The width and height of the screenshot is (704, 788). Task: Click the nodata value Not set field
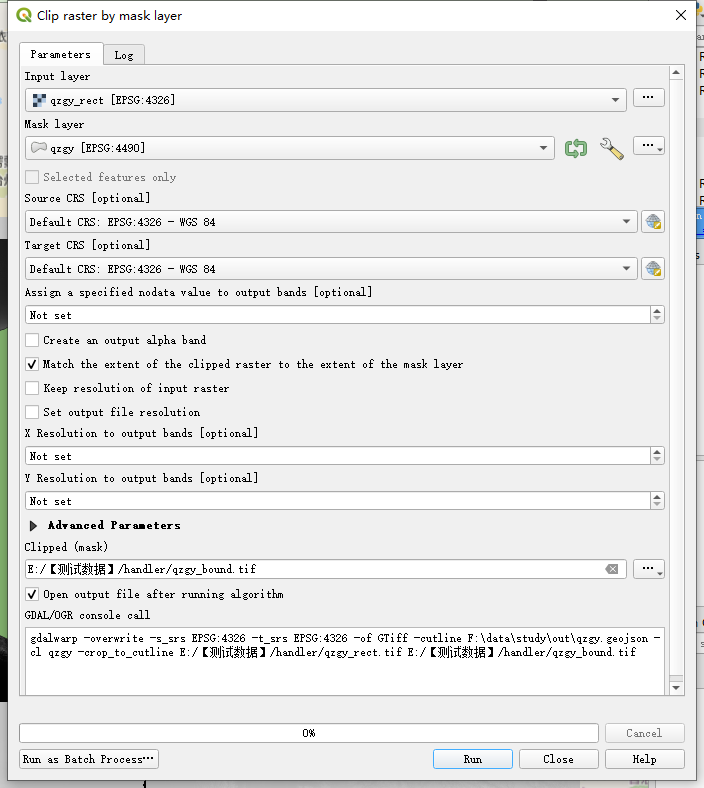[x=338, y=315]
